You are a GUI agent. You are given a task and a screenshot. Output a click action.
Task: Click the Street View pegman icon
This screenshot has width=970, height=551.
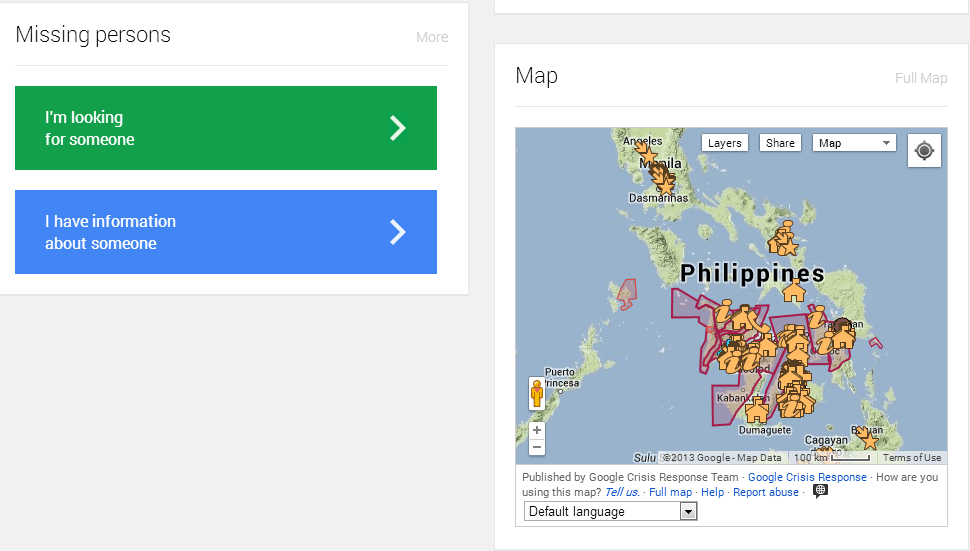(537, 393)
